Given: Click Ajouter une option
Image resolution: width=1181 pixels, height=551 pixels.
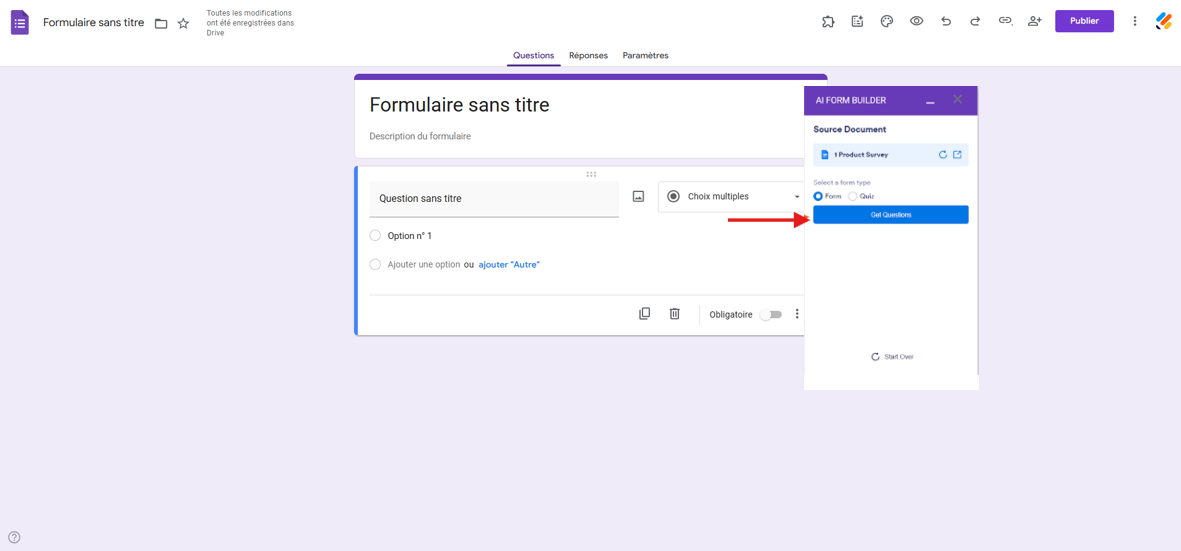Looking at the screenshot, I should (x=423, y=265).
